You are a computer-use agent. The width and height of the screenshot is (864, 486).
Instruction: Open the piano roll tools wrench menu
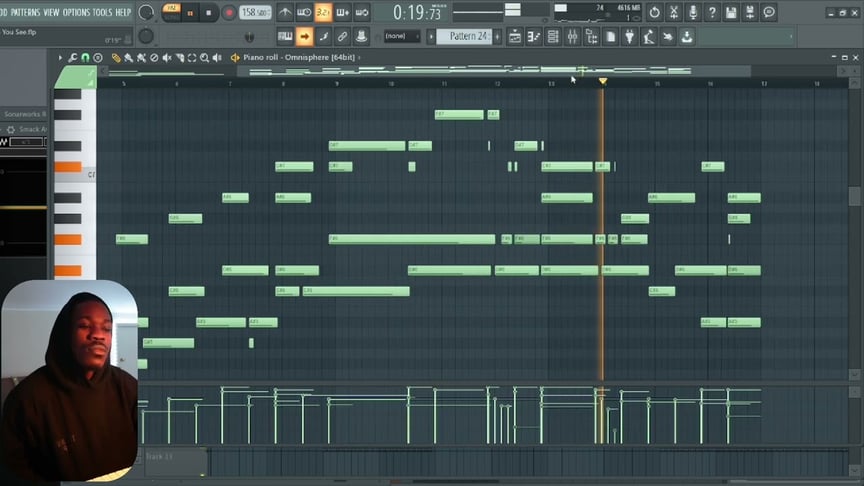tap(72, 57)
